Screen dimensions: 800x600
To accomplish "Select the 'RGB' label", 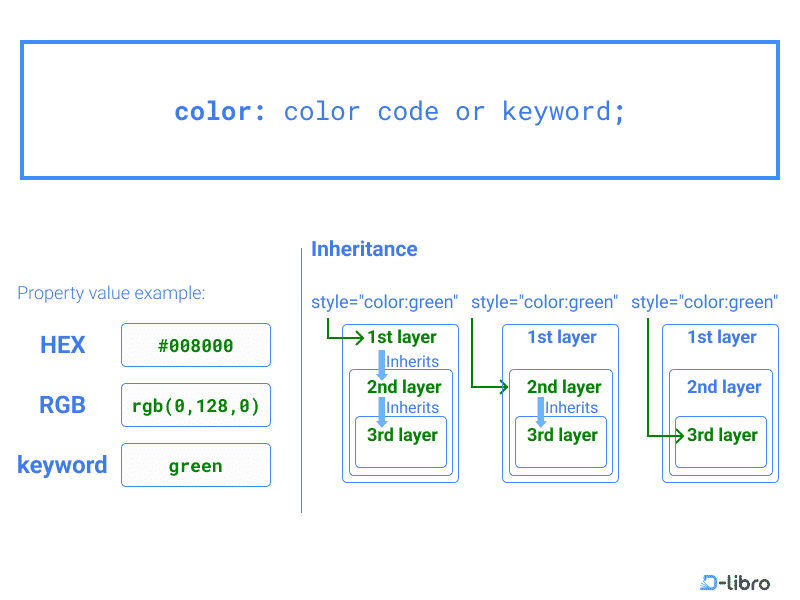I will tap(62, 405).
